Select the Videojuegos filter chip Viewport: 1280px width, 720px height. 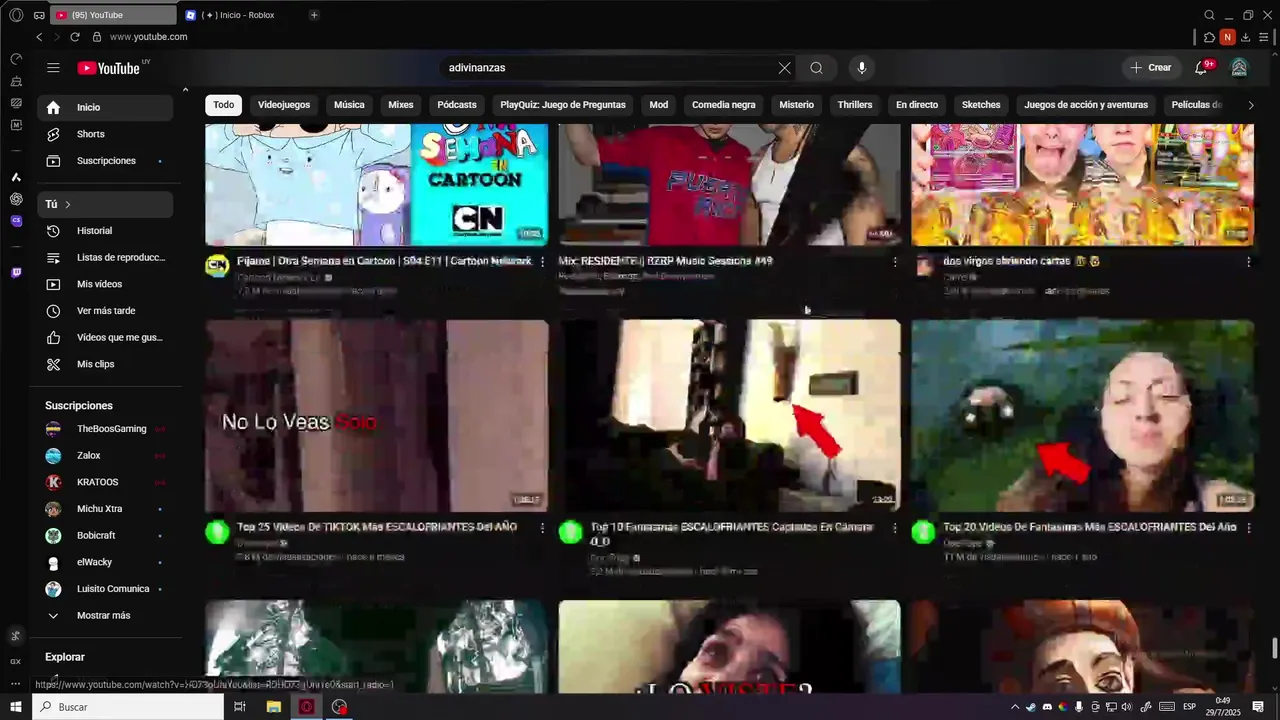point(284,105)
